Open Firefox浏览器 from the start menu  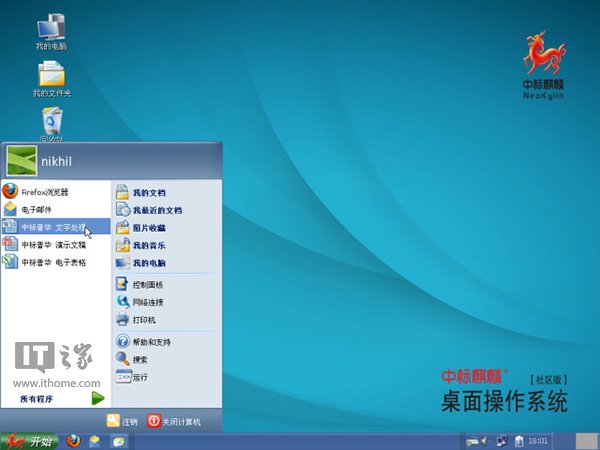[x=45, y=191]
